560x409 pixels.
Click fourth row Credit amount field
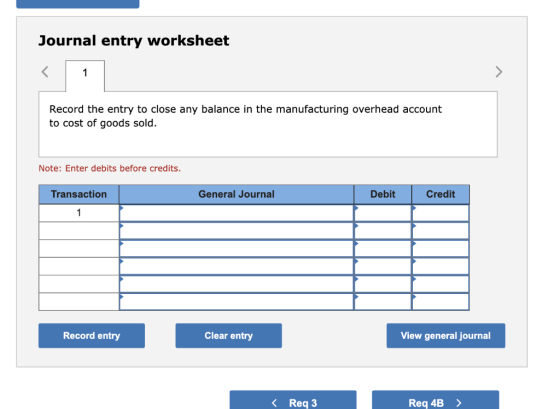coord(440,266)
